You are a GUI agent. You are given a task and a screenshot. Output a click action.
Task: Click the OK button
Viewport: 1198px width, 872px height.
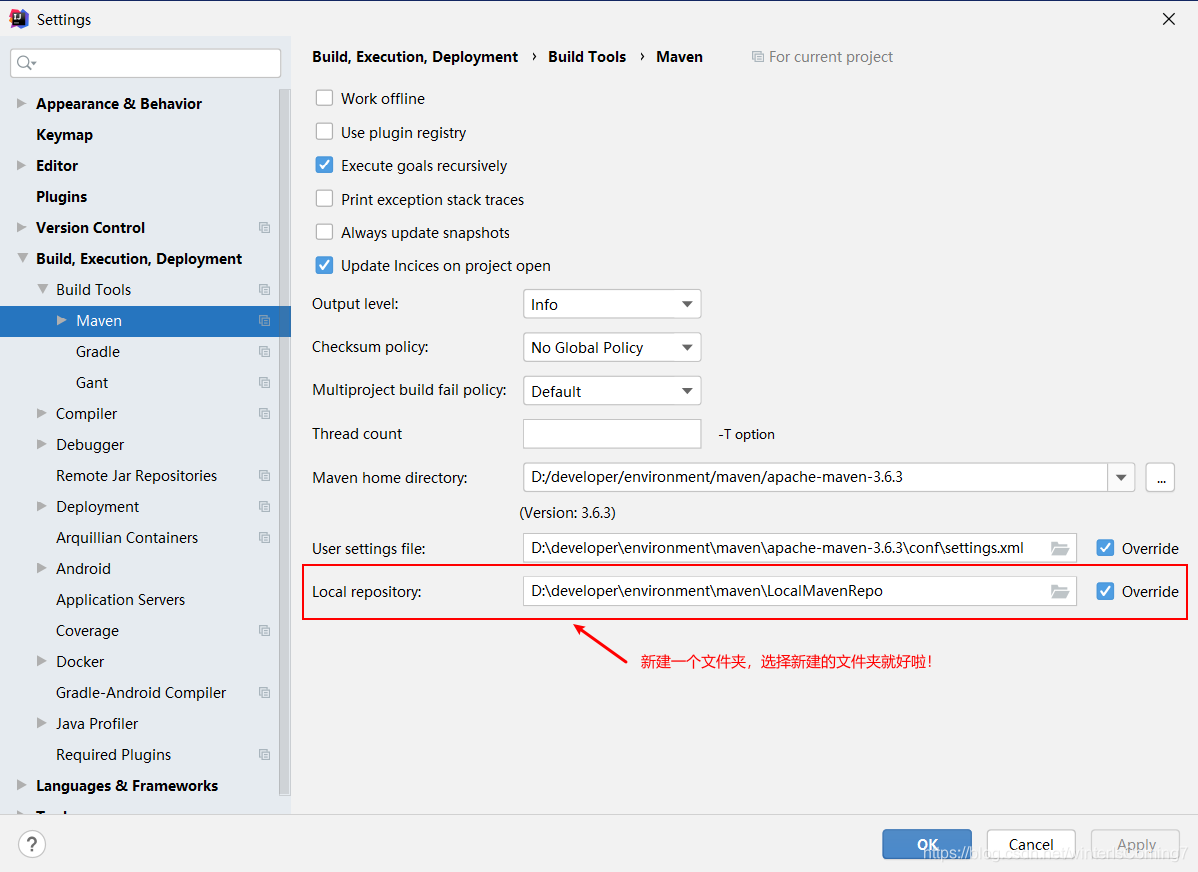pos(927,844)
